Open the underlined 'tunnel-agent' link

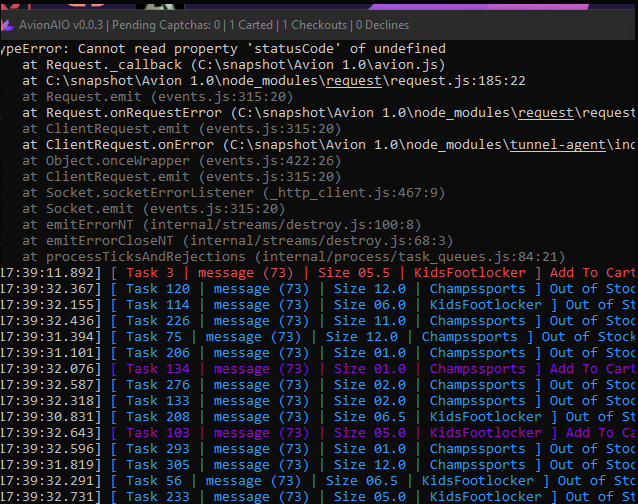(558, 145)
